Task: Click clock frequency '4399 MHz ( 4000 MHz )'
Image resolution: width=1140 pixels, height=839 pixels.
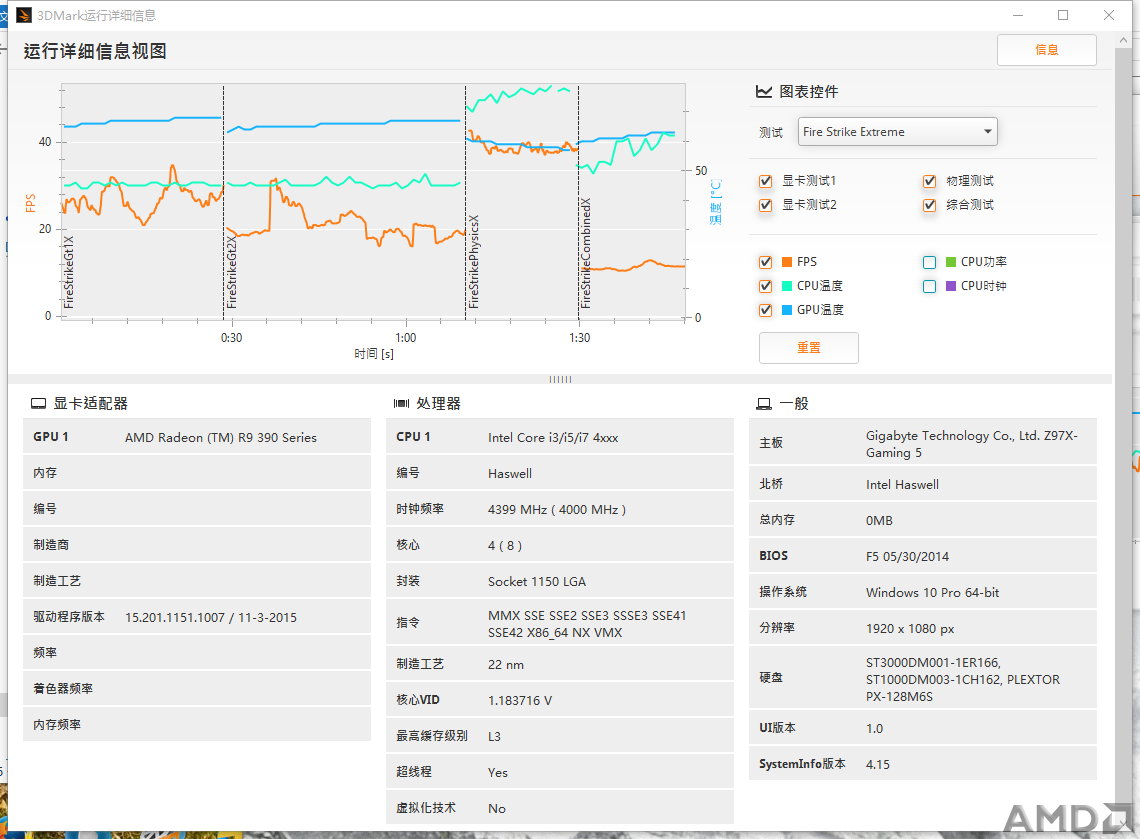Action: (x=557, y=510)
